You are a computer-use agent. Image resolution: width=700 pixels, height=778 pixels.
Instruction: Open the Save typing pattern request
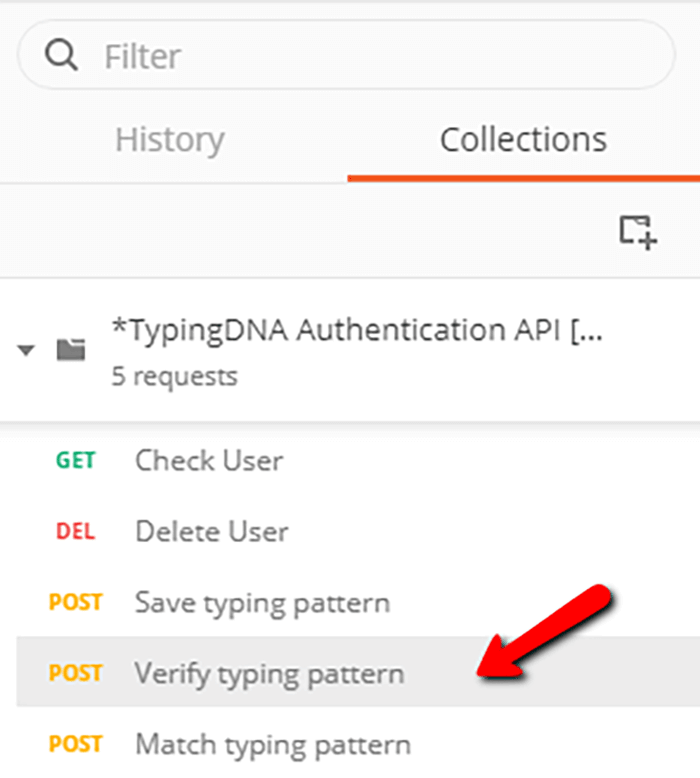tap(358, 602)
